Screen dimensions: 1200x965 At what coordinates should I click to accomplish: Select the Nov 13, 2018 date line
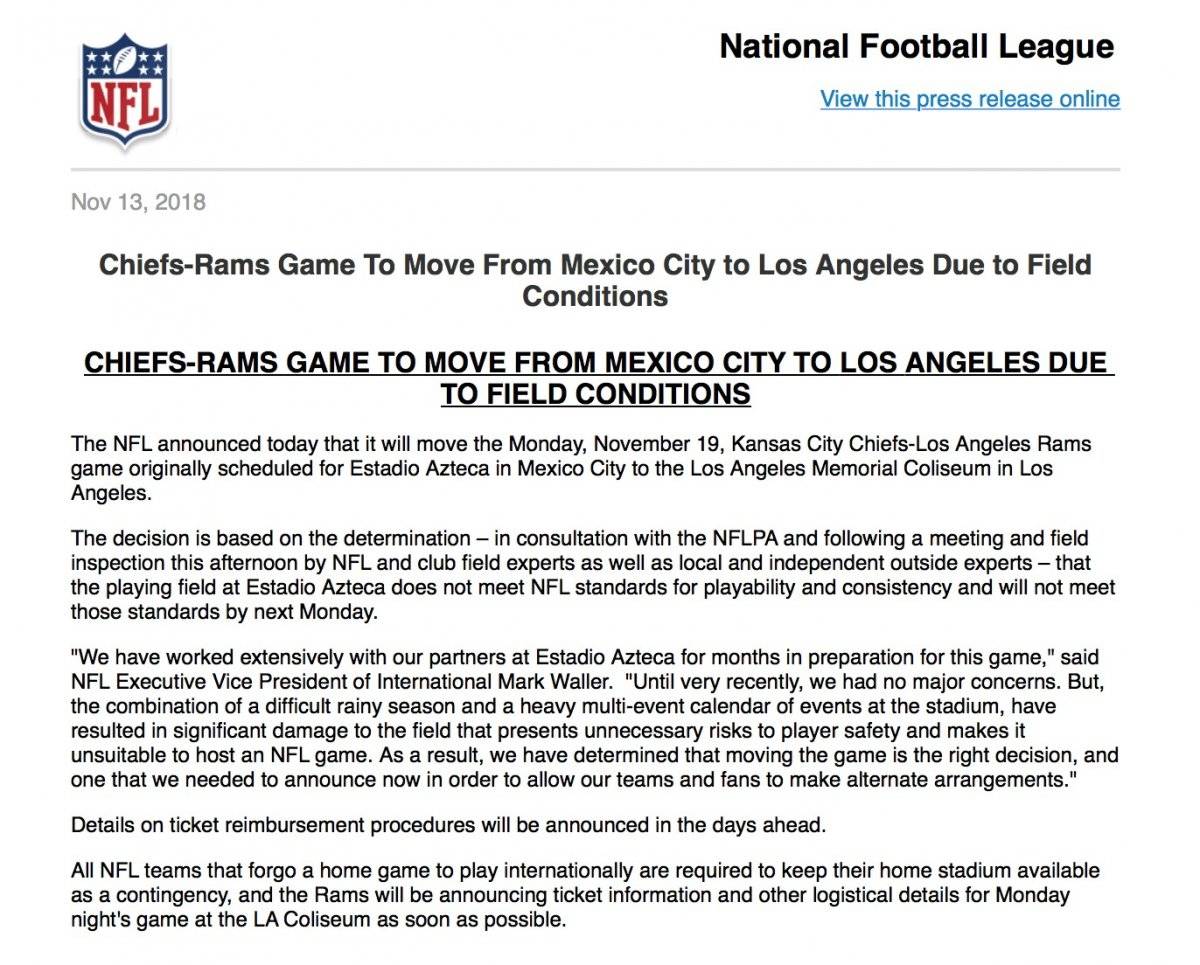138,202
